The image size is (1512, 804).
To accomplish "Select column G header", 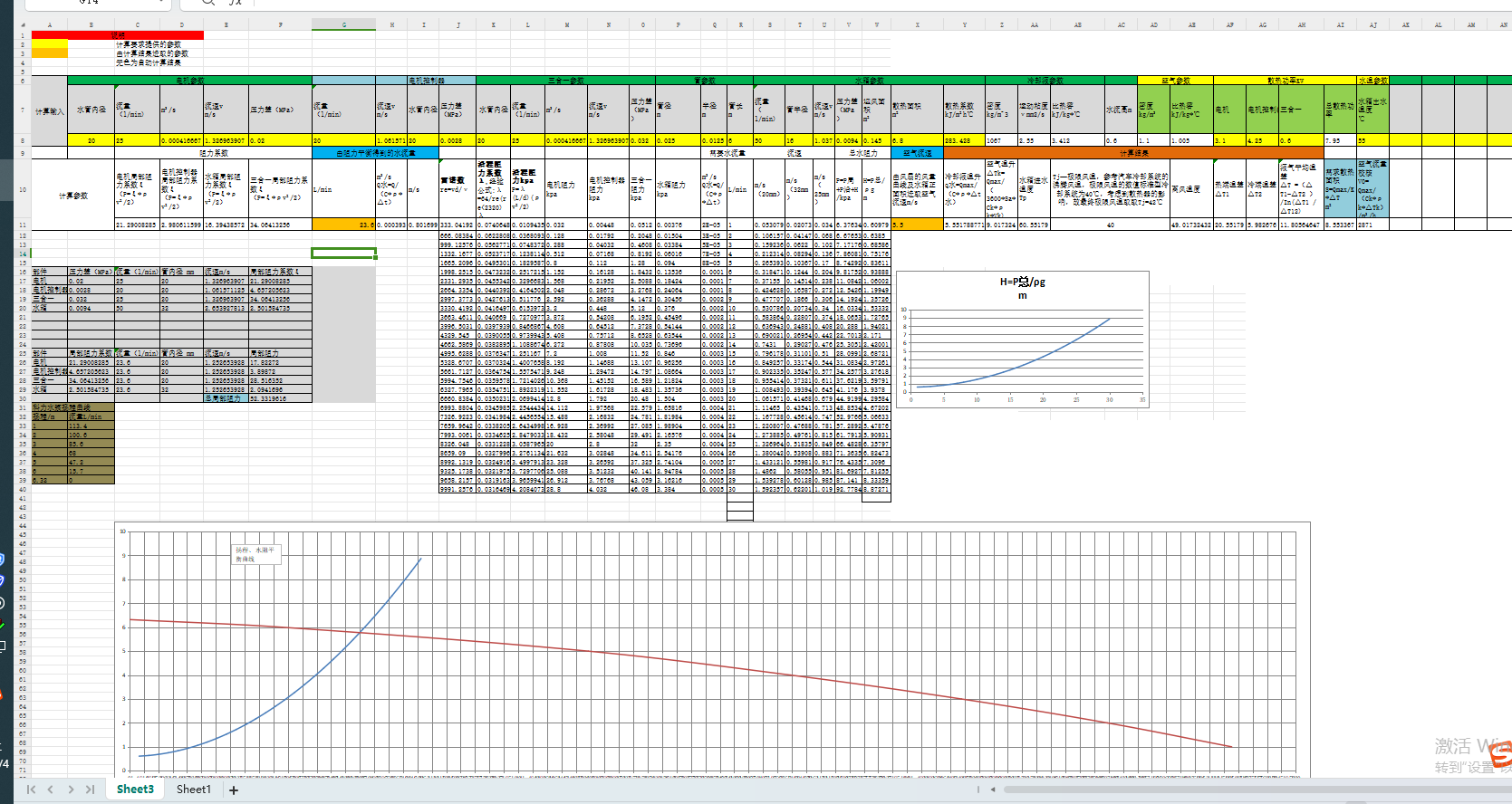I will click(x=343, y=24).
